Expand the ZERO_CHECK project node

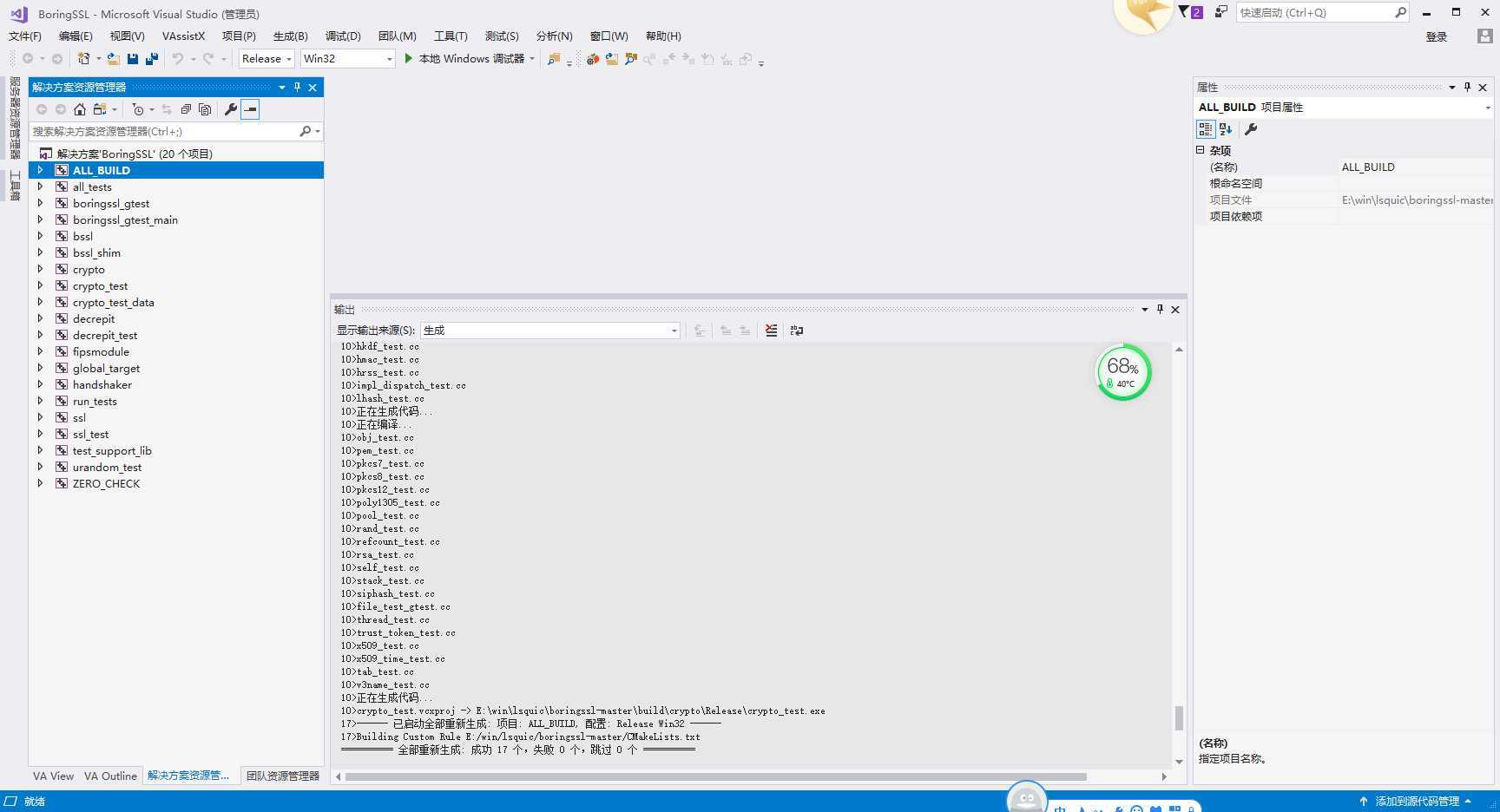click(x=40, y=483)
